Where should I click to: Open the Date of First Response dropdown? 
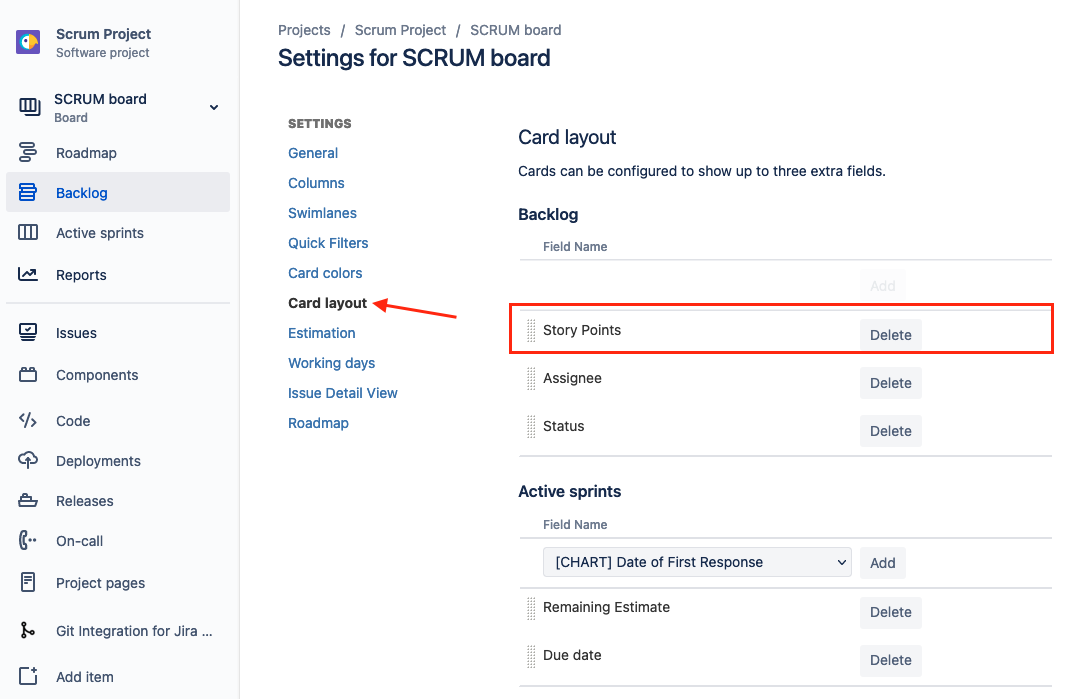click(697, 562)
